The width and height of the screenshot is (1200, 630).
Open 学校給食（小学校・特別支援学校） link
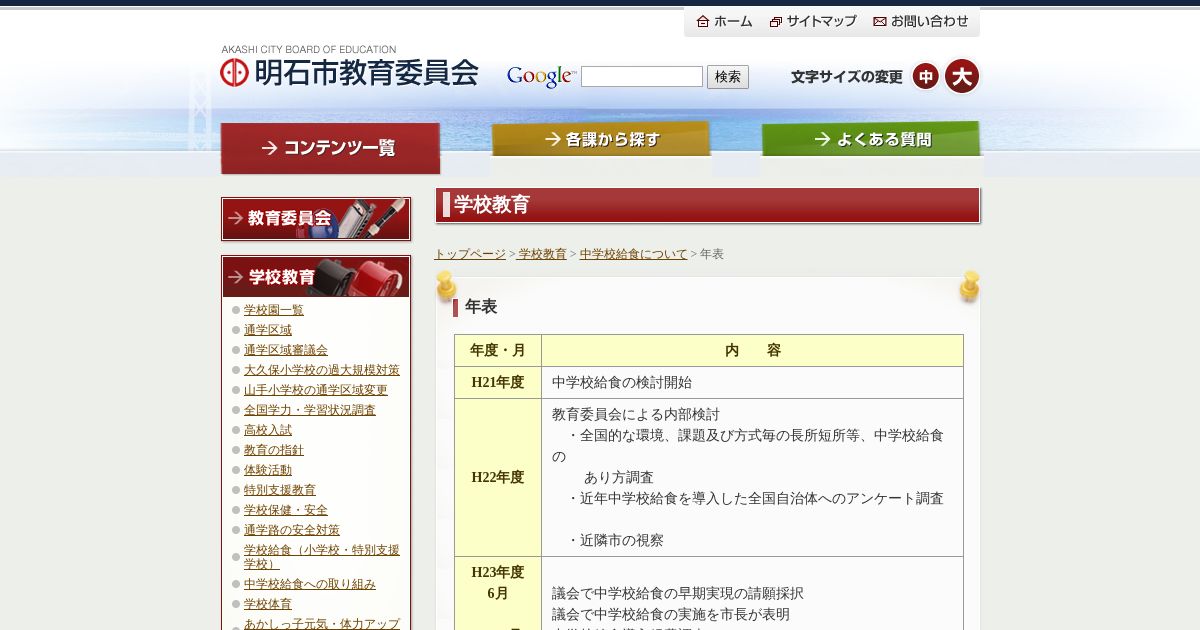click(322, 557)
